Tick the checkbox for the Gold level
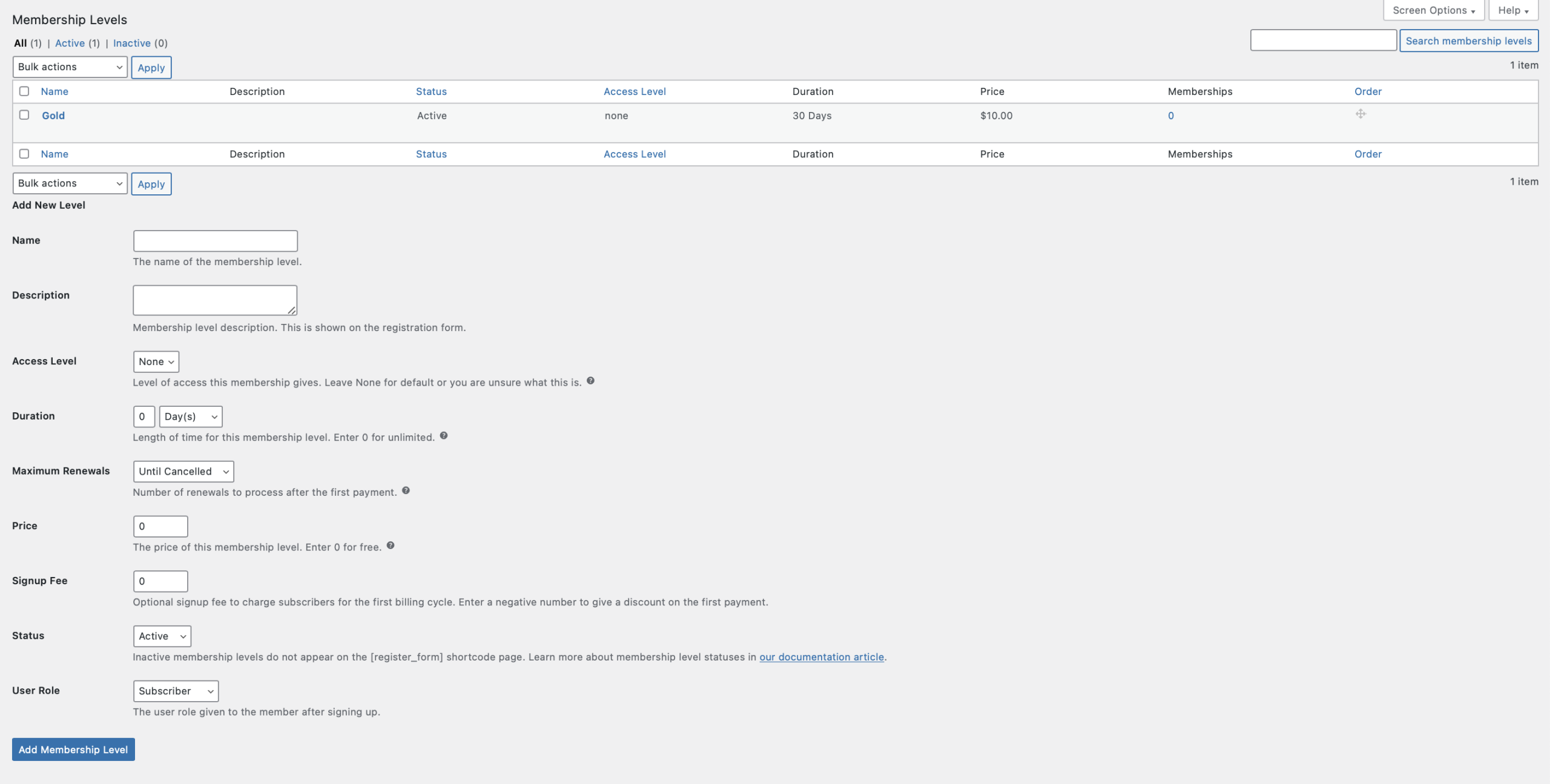1550x784 pixels. 24,114
